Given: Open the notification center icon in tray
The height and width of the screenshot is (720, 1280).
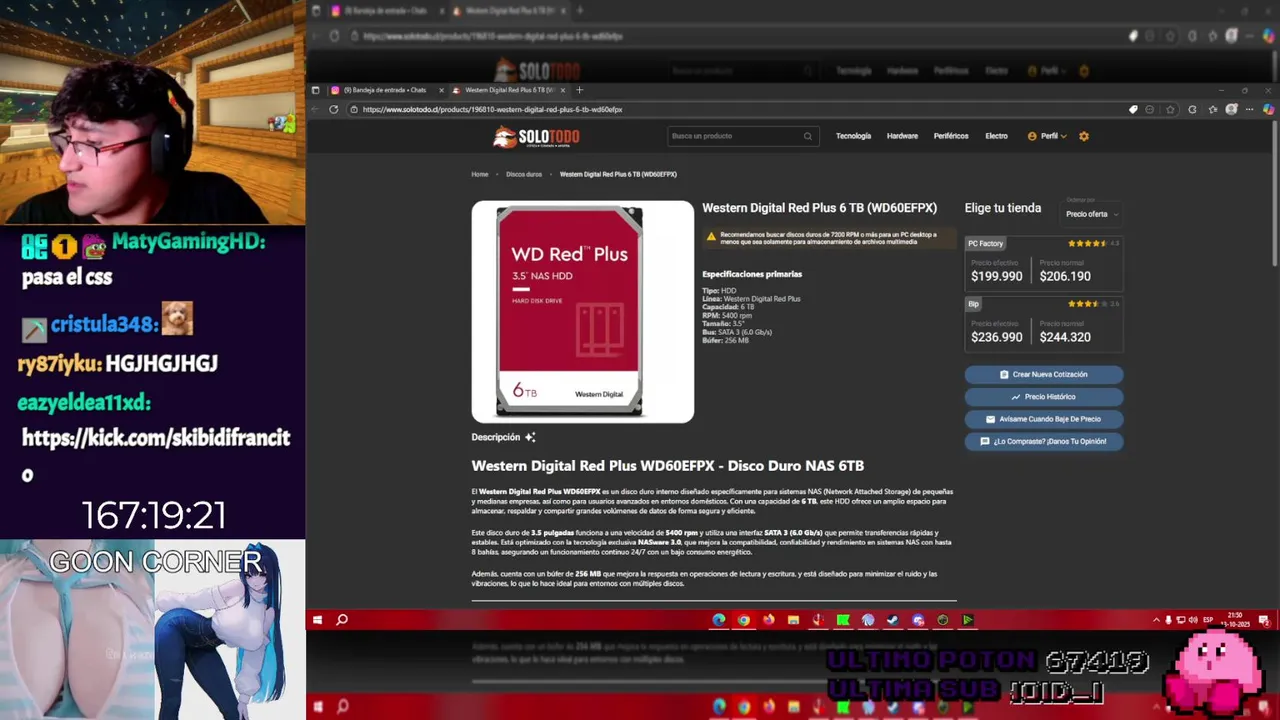Looking at the screenshot, I should (x=1264, y=620).
